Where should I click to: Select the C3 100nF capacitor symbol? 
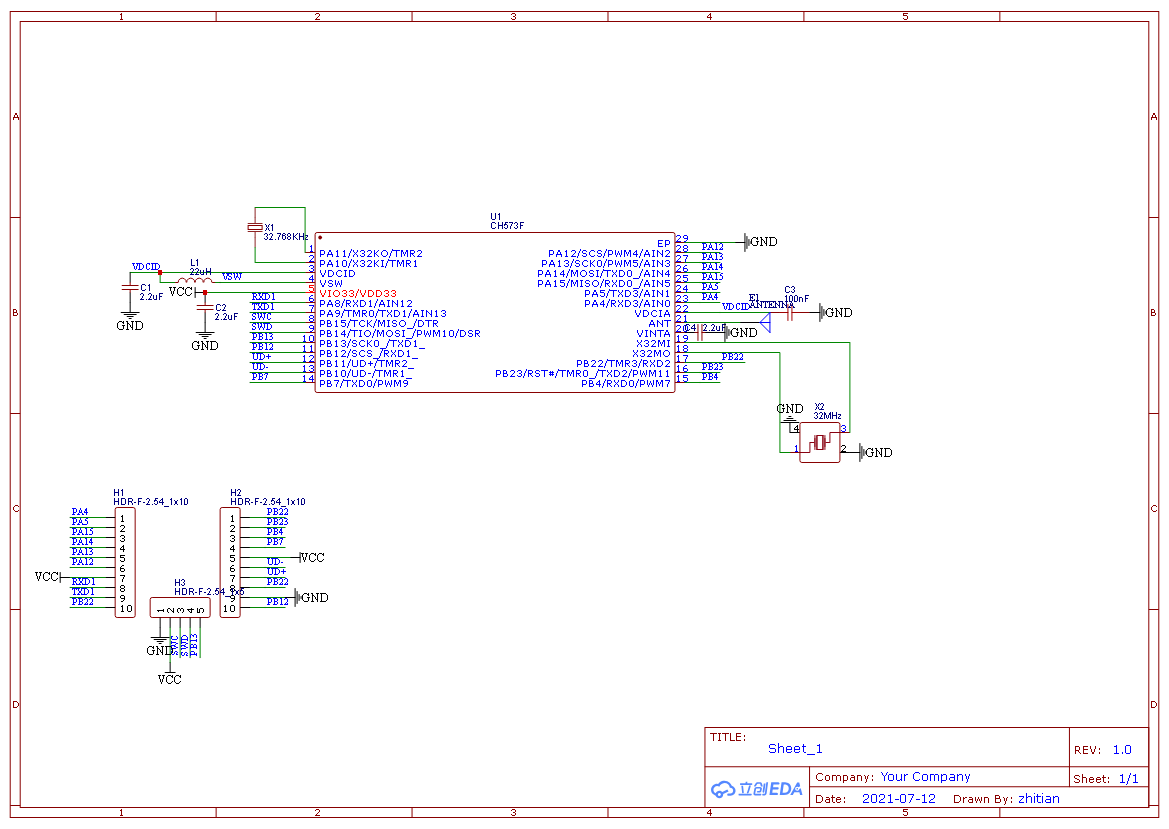[x=789, y=313]
